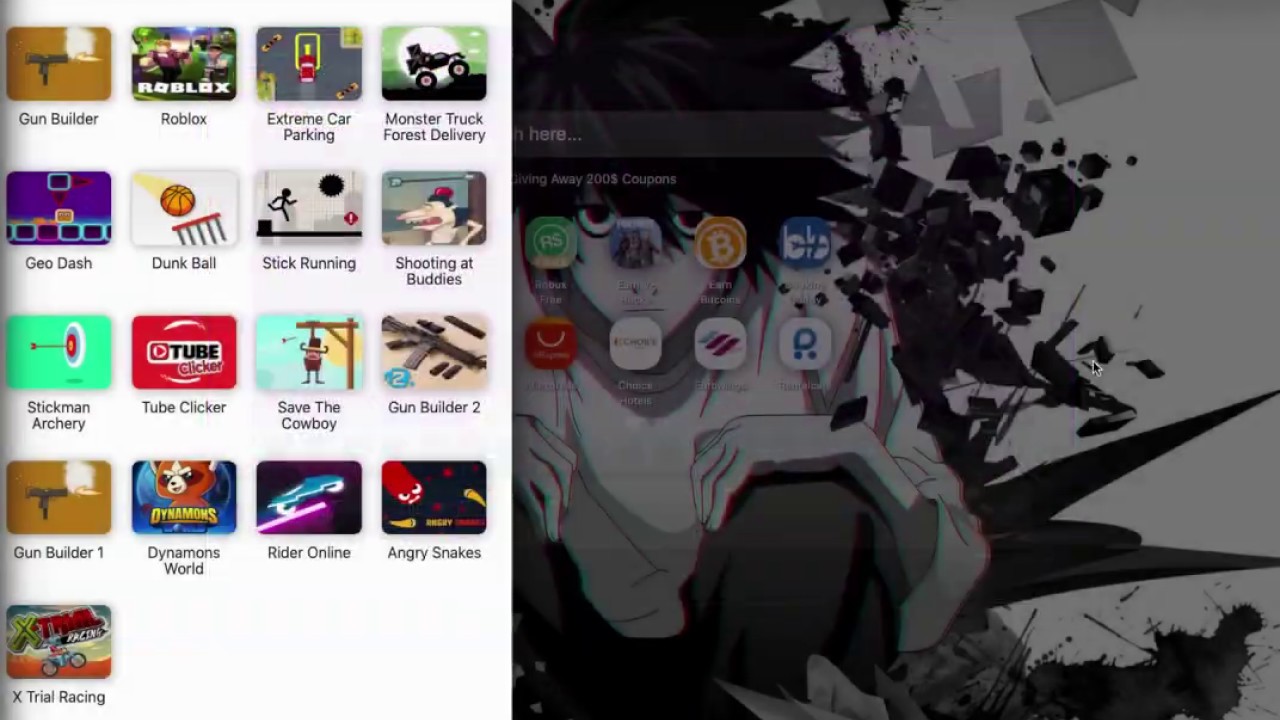Open the Geo Dash game
The image size is (1280, 720).
tap(59, 208)
